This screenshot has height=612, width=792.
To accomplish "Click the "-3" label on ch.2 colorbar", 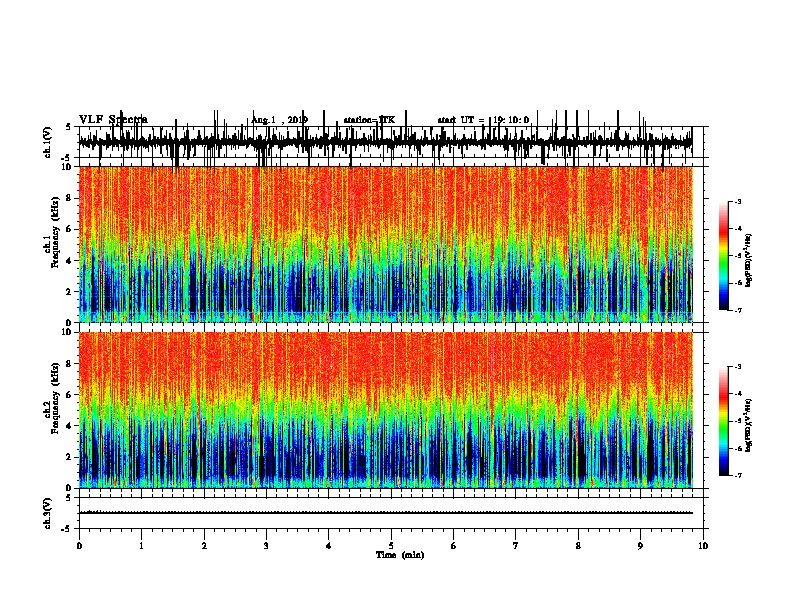I will [737, 367].
